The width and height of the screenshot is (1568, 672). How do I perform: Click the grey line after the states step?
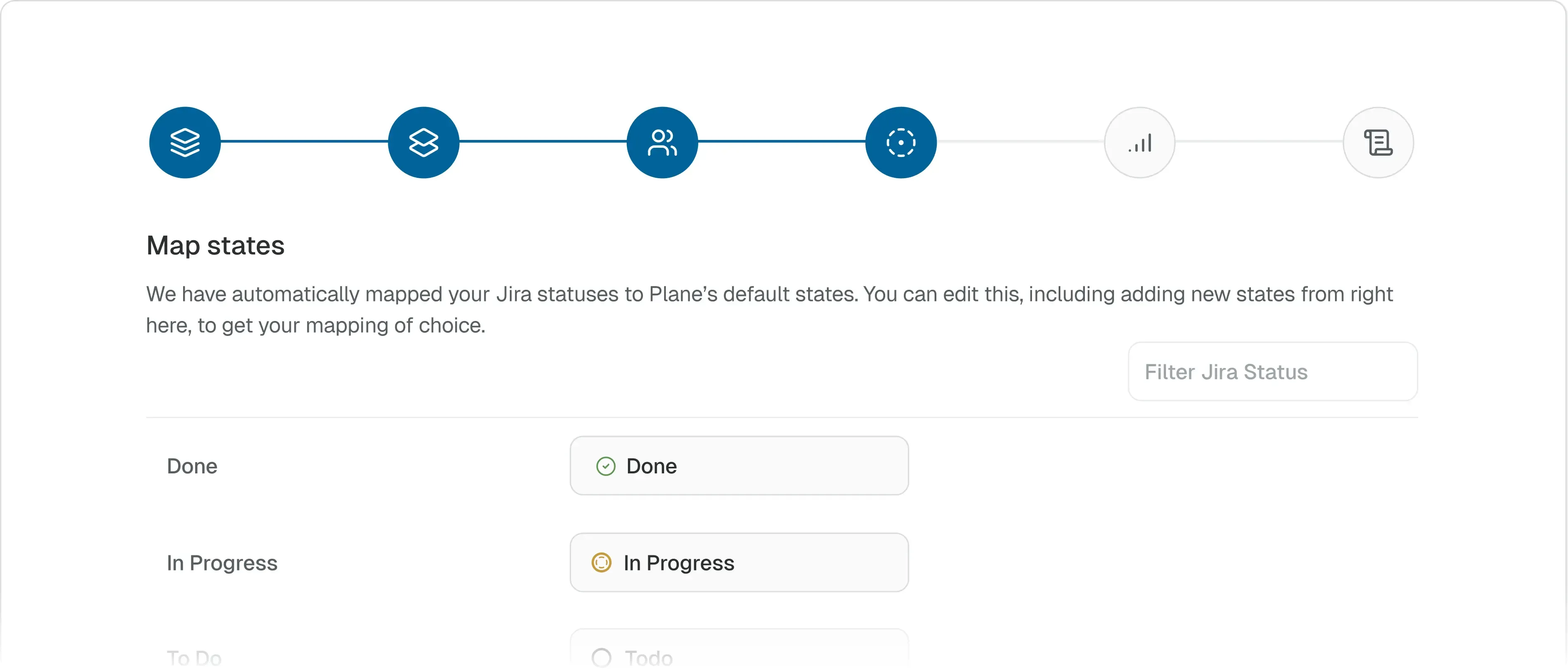1020,141
